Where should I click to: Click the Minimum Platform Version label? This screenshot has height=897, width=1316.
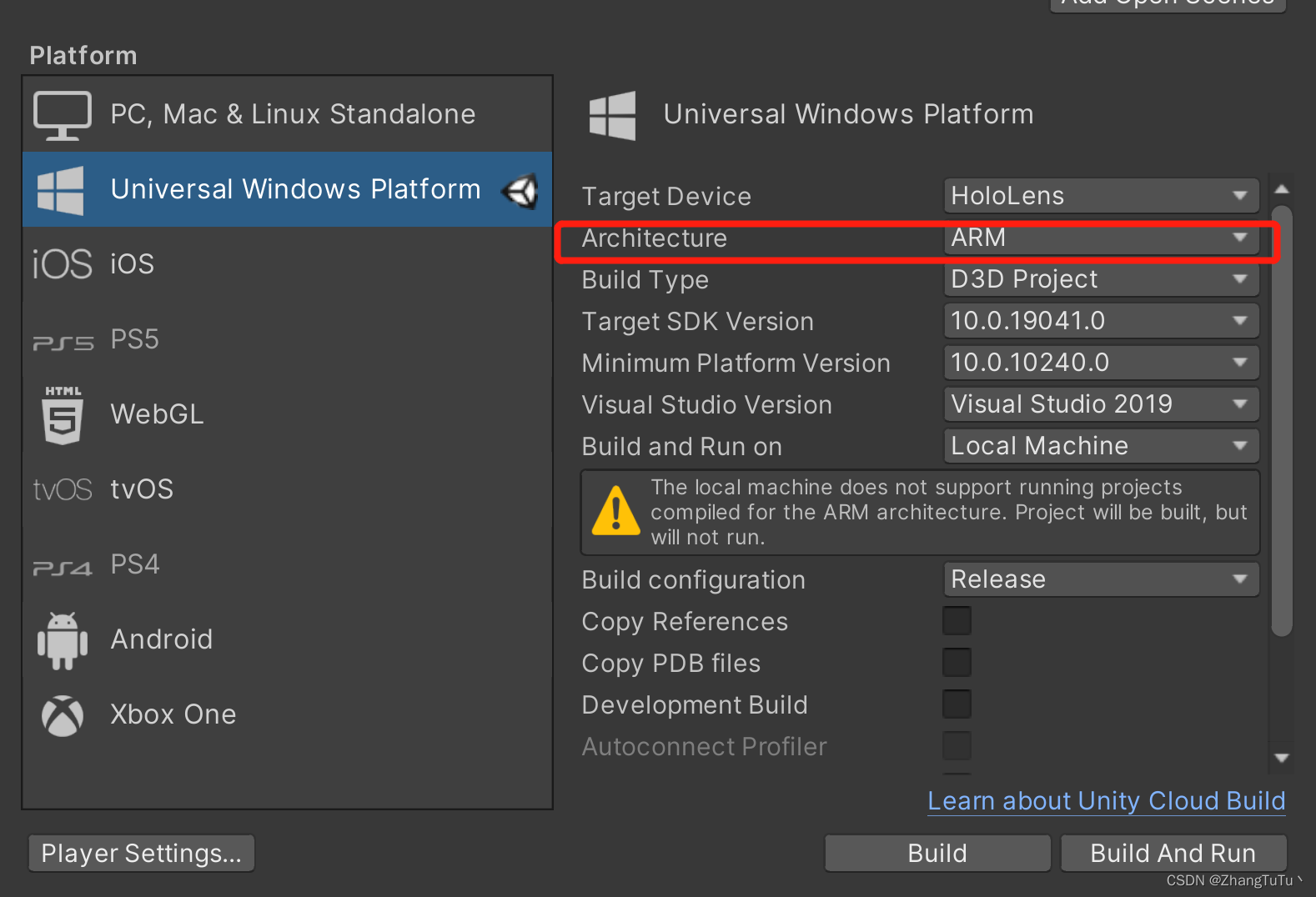click(736, 363)
